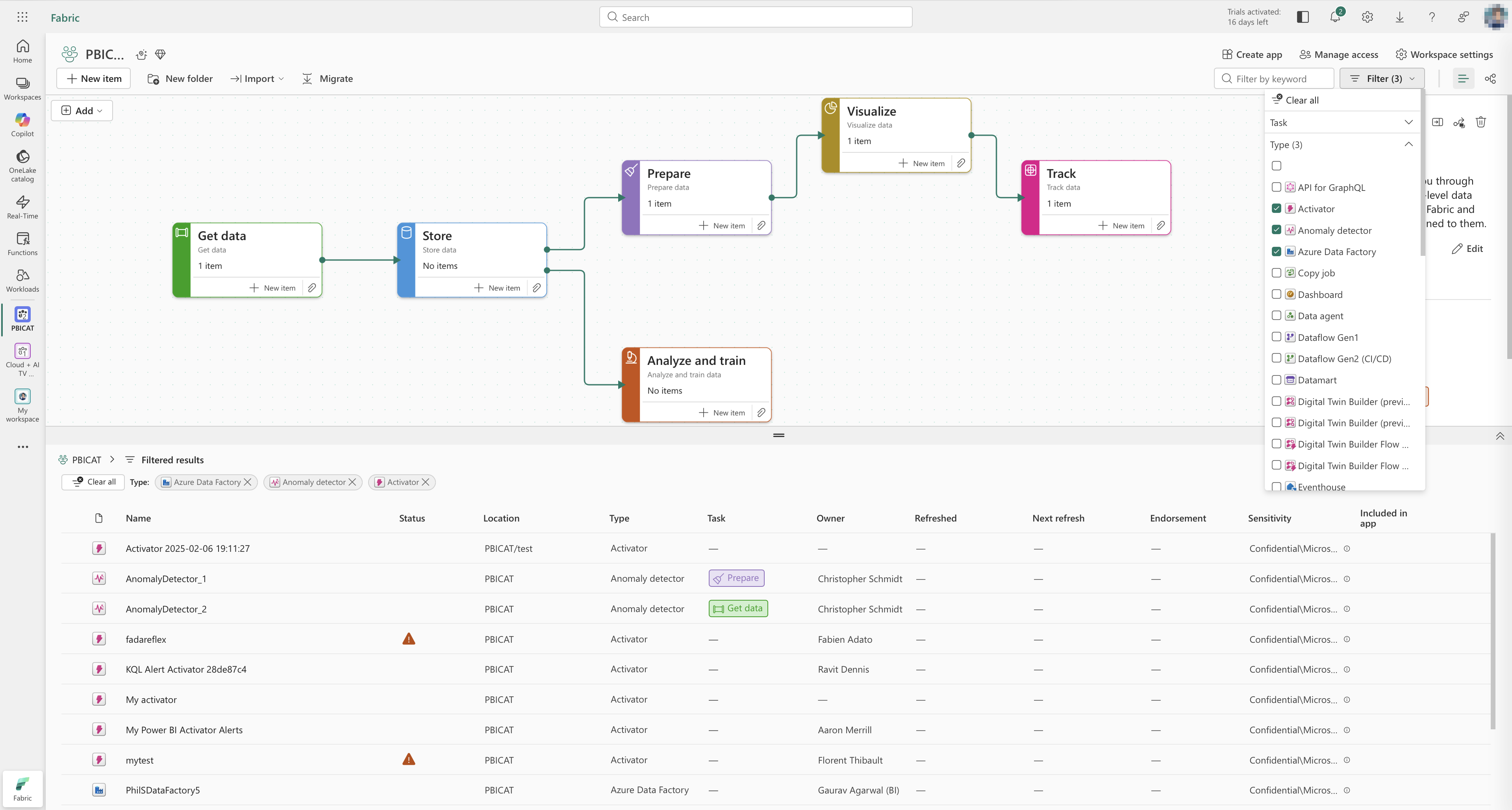Open the help question mark icon

pyautogui.click(x=1432, y=17)
